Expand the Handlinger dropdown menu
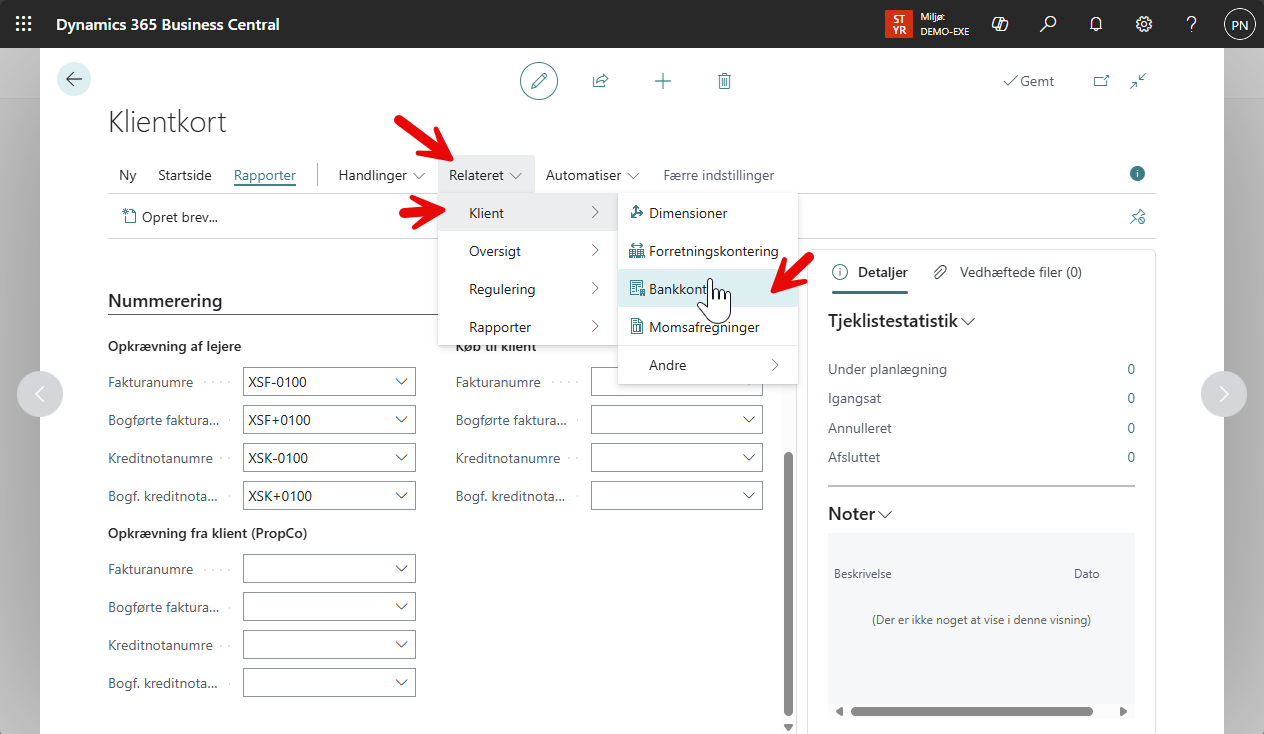This screenshot has height=734, width=1264. [x=381, y=175]
